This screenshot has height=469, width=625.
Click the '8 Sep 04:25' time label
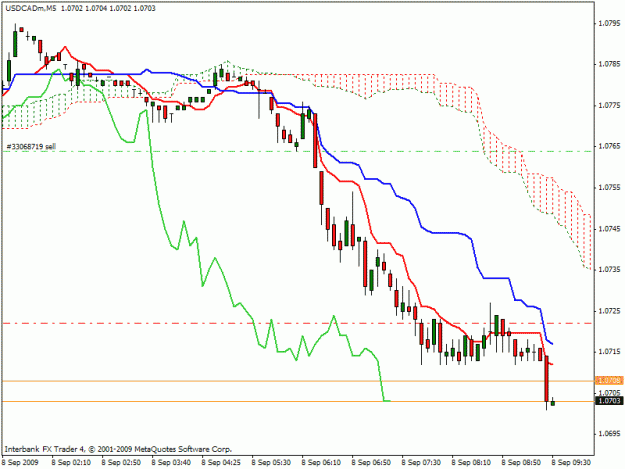click(x=221, y=463)
